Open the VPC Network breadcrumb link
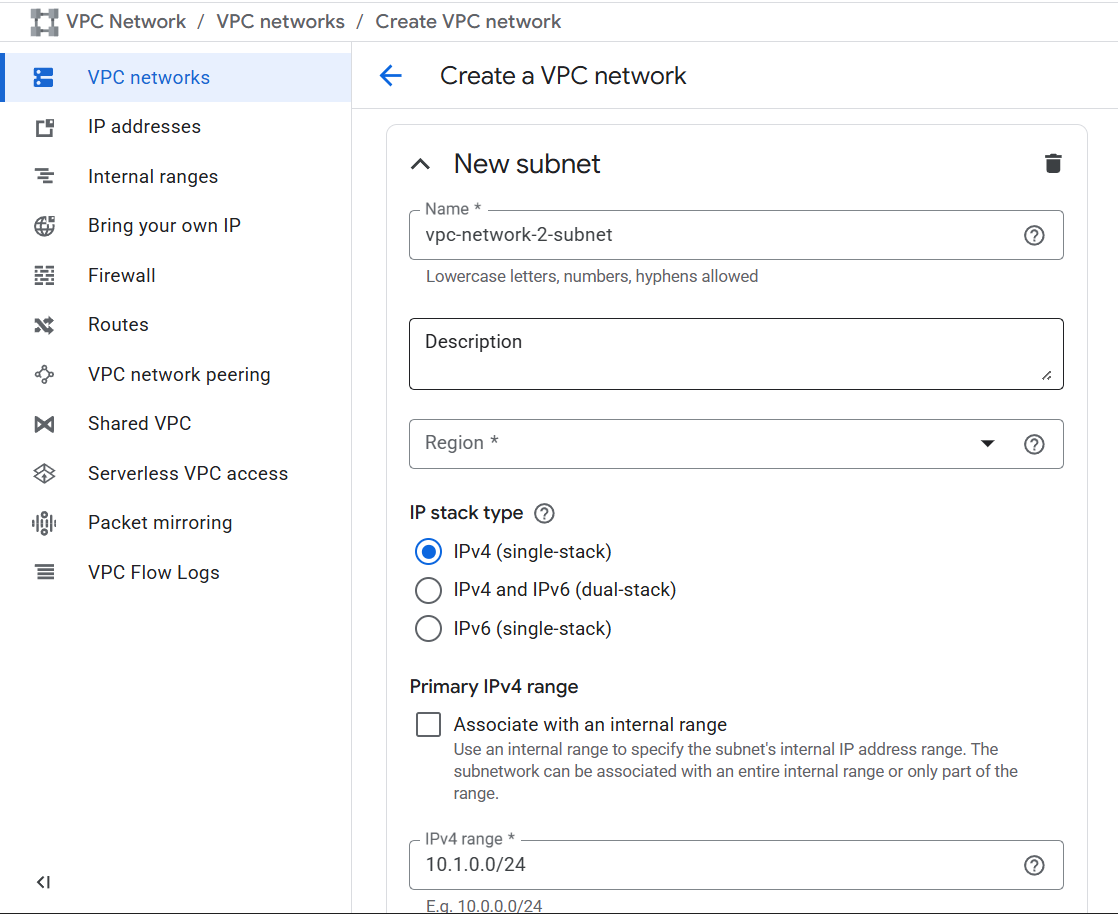Screen dimensions: 1118x914 coord(126,21)
